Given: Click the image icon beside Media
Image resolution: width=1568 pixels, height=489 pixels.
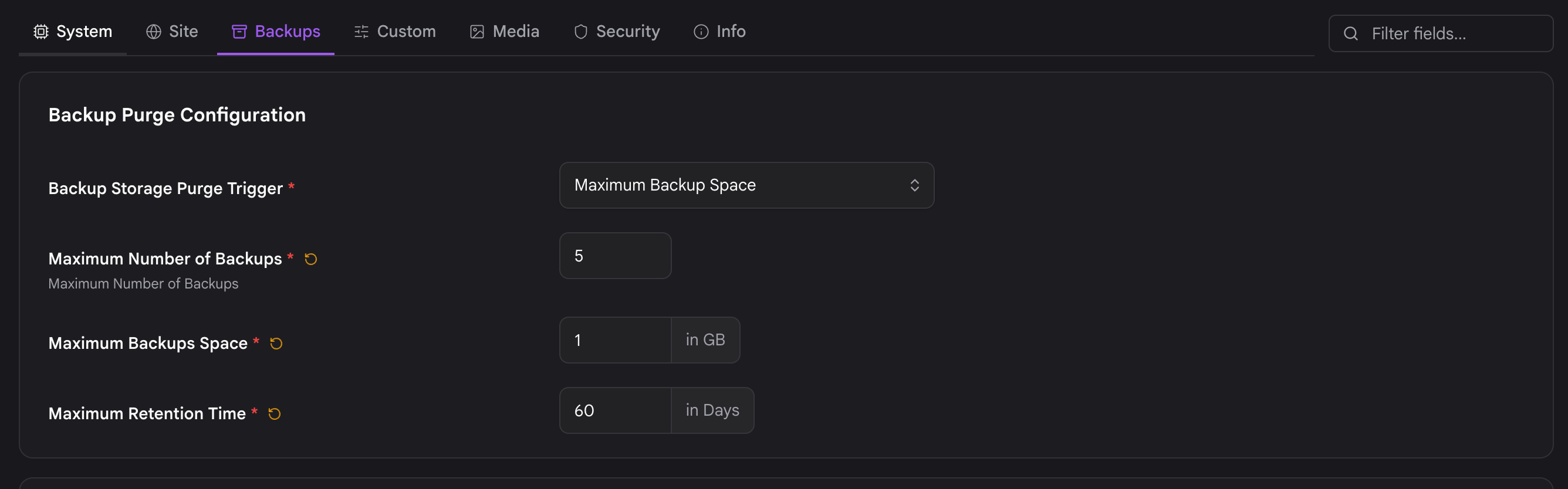Looking at the screenshot, I should [477, 32].
